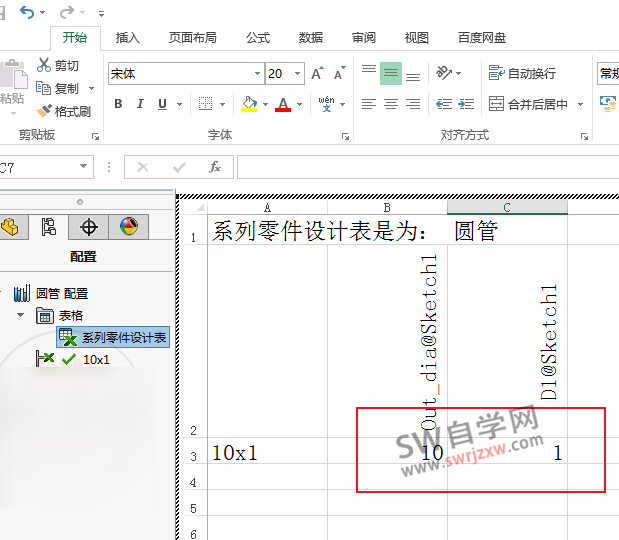Open the 合并后居中 dropdown arrow
The image size is (619, 540).
click(x=580, y=105)
